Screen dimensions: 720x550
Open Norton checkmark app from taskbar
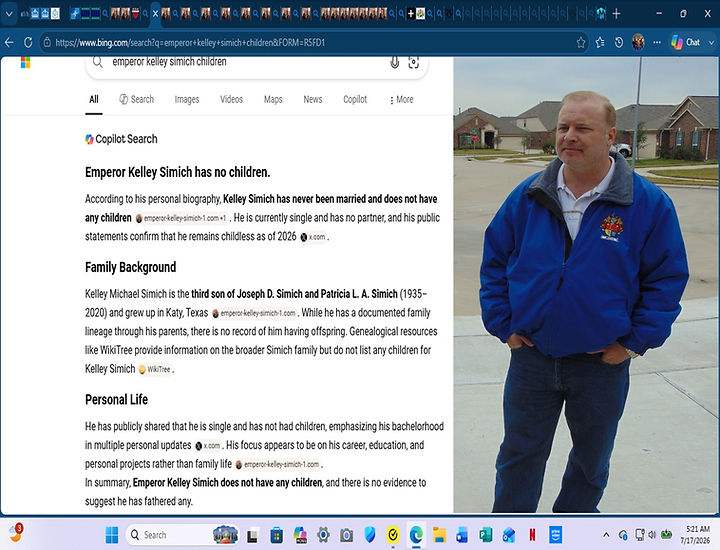[x=393, y=535]
